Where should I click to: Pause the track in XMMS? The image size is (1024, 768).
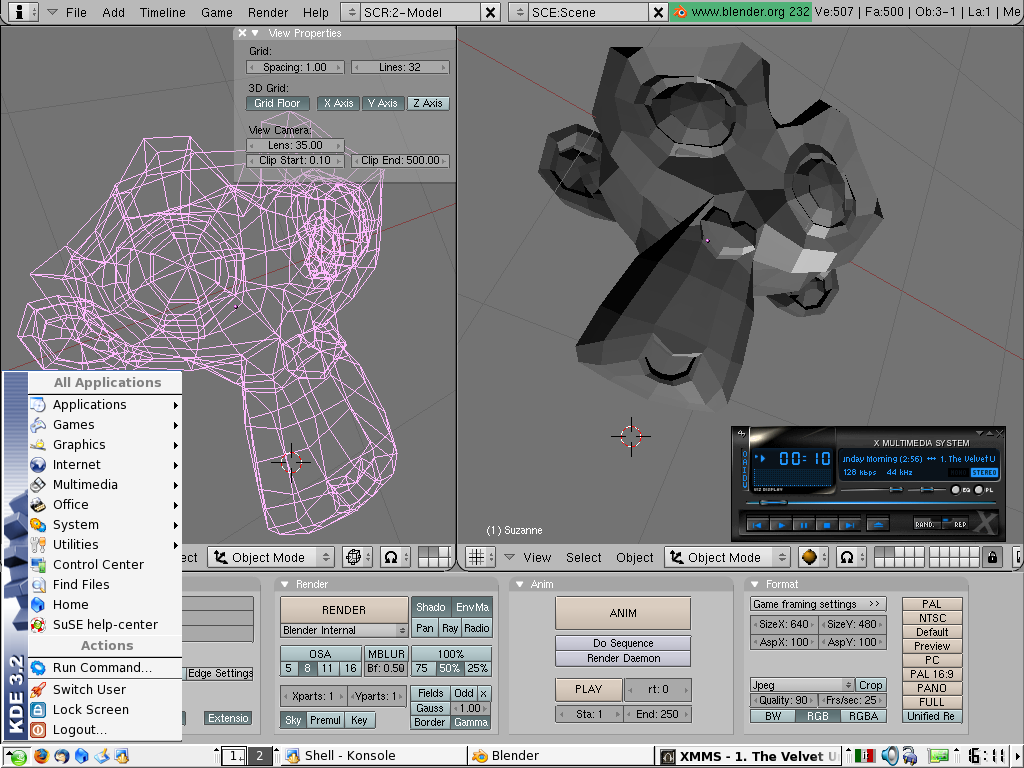pos(804,524)
